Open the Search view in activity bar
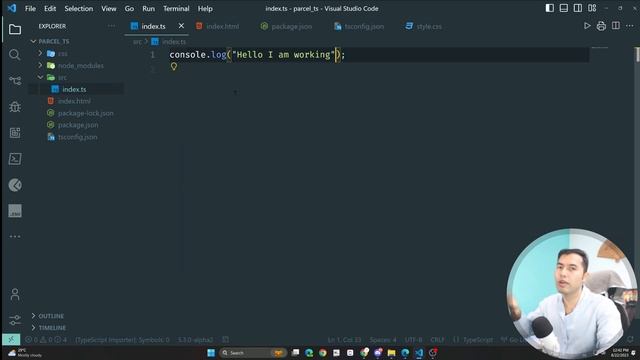 point(15,55)
